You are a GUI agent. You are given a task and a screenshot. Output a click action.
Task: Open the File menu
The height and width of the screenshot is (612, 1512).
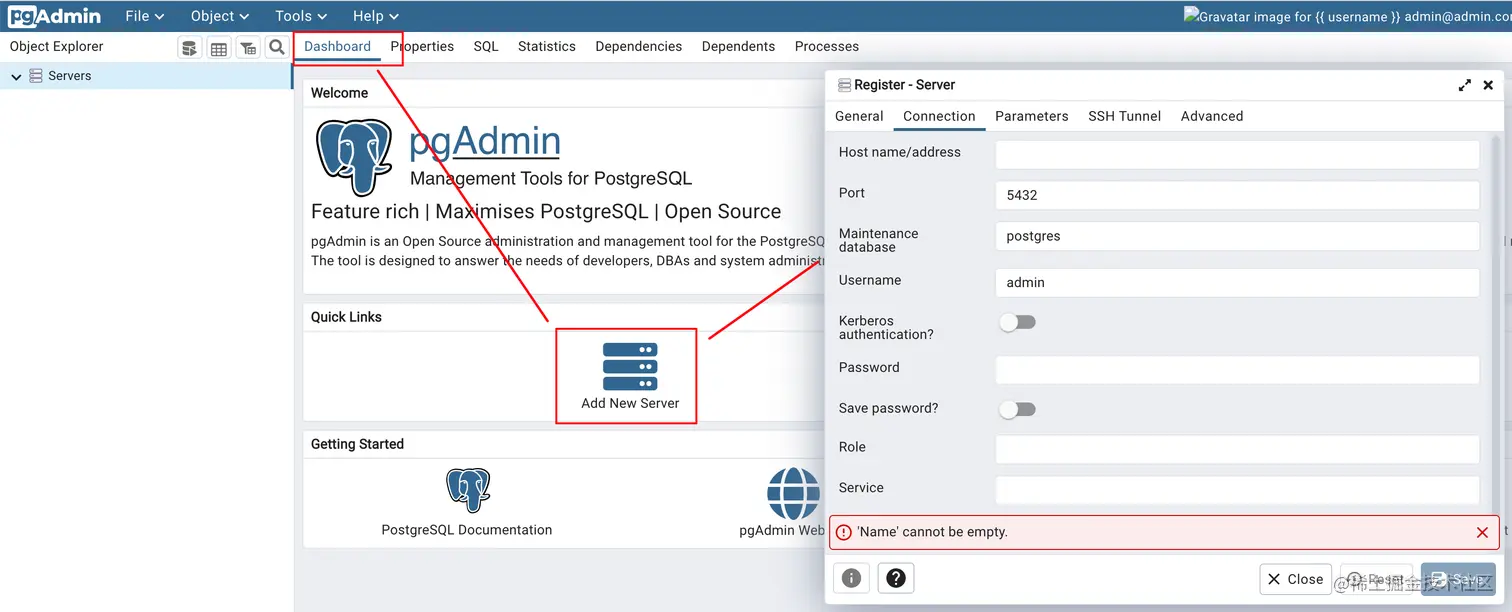pyautogui.click(x=145, y=16)
